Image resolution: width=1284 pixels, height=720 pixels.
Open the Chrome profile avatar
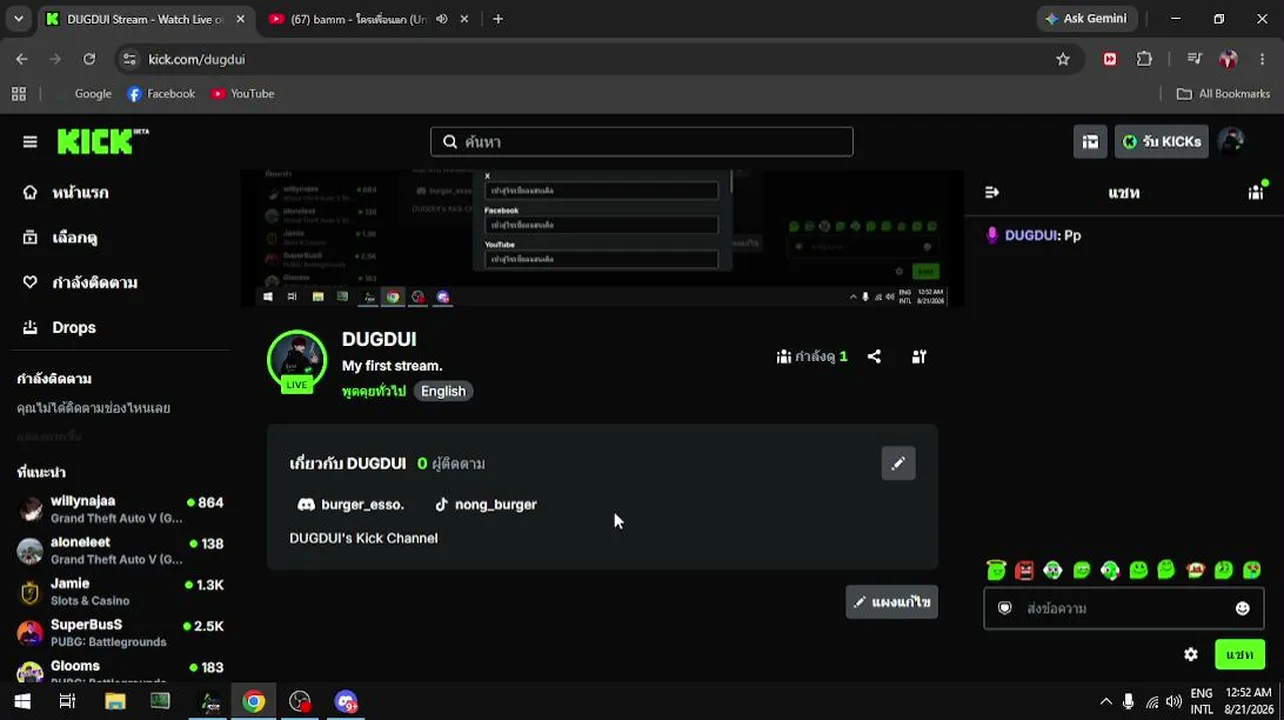coord(1229,59)
